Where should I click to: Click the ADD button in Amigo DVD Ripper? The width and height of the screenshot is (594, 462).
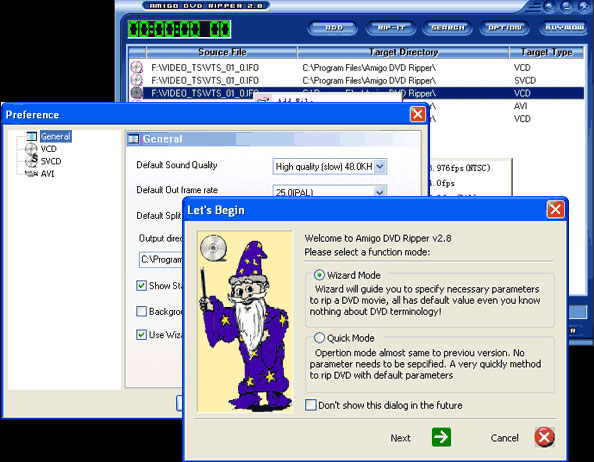click(333, 28)
